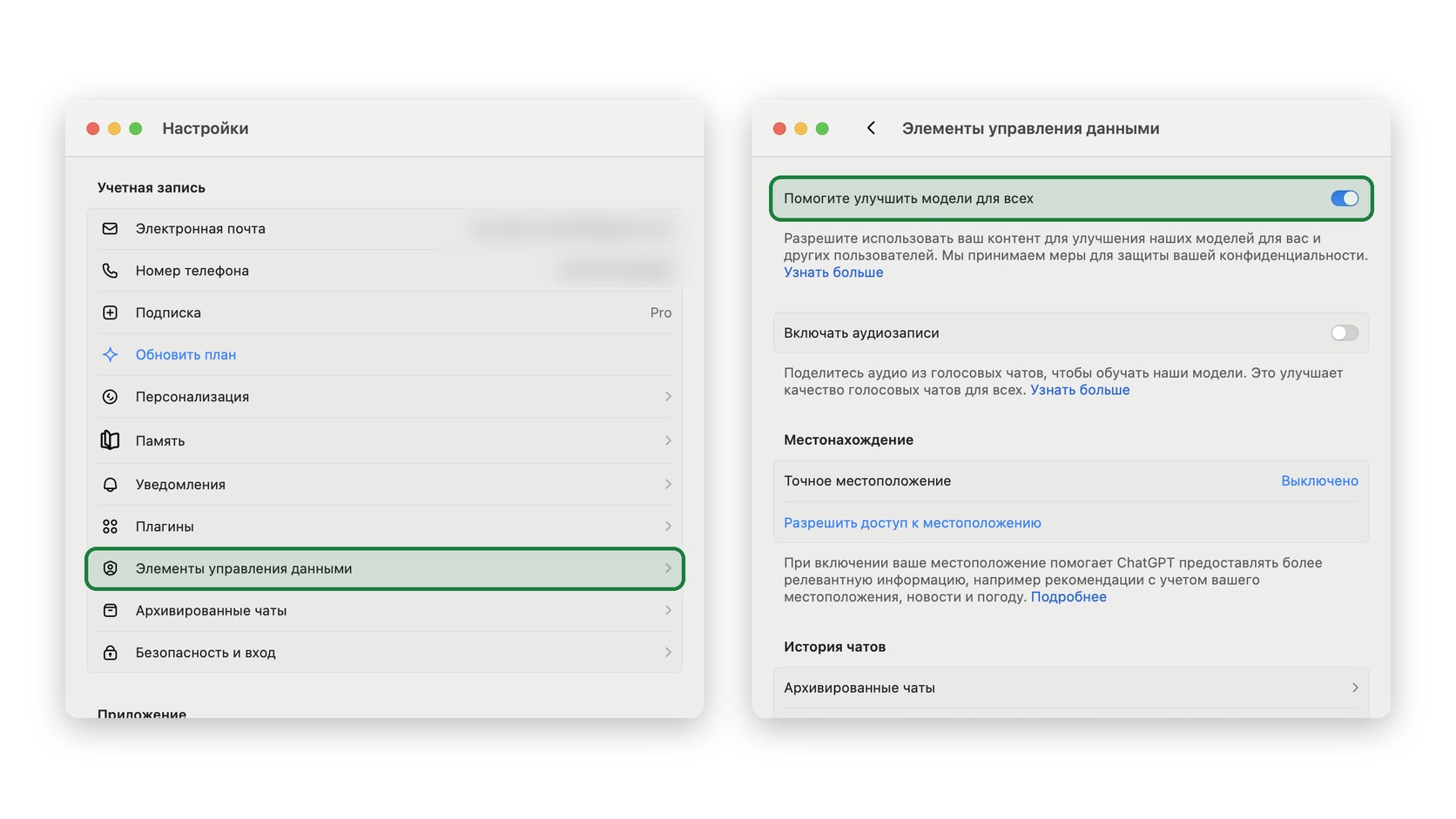Expand Память chevron
The height and width of the screenshot is (819, 1456).
coord(668,440)
